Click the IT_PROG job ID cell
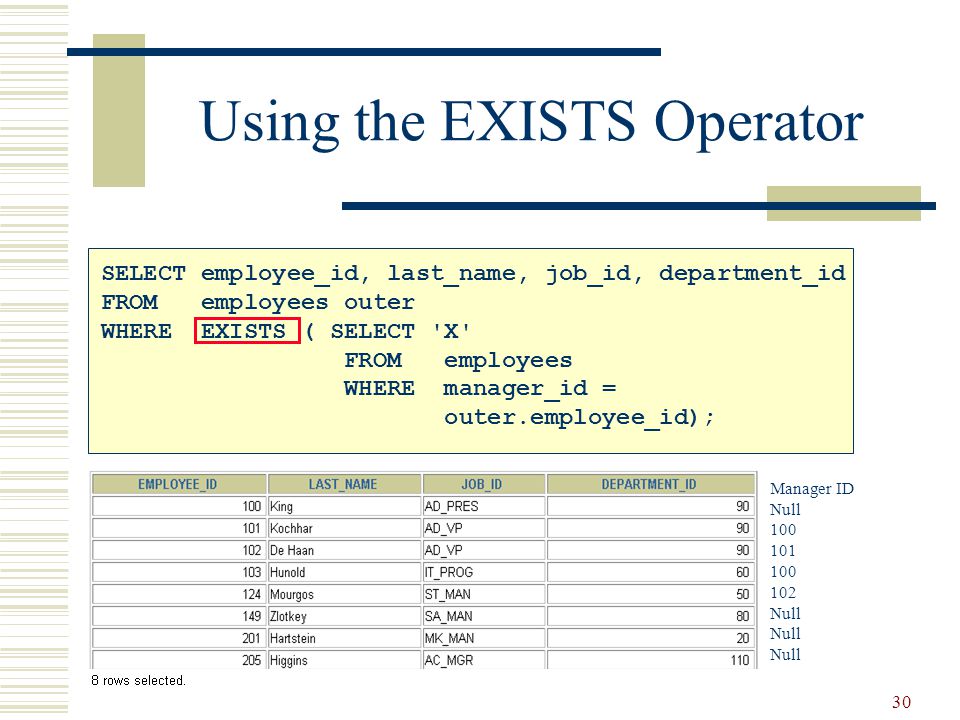960x720 pixels. coord(484,572)
